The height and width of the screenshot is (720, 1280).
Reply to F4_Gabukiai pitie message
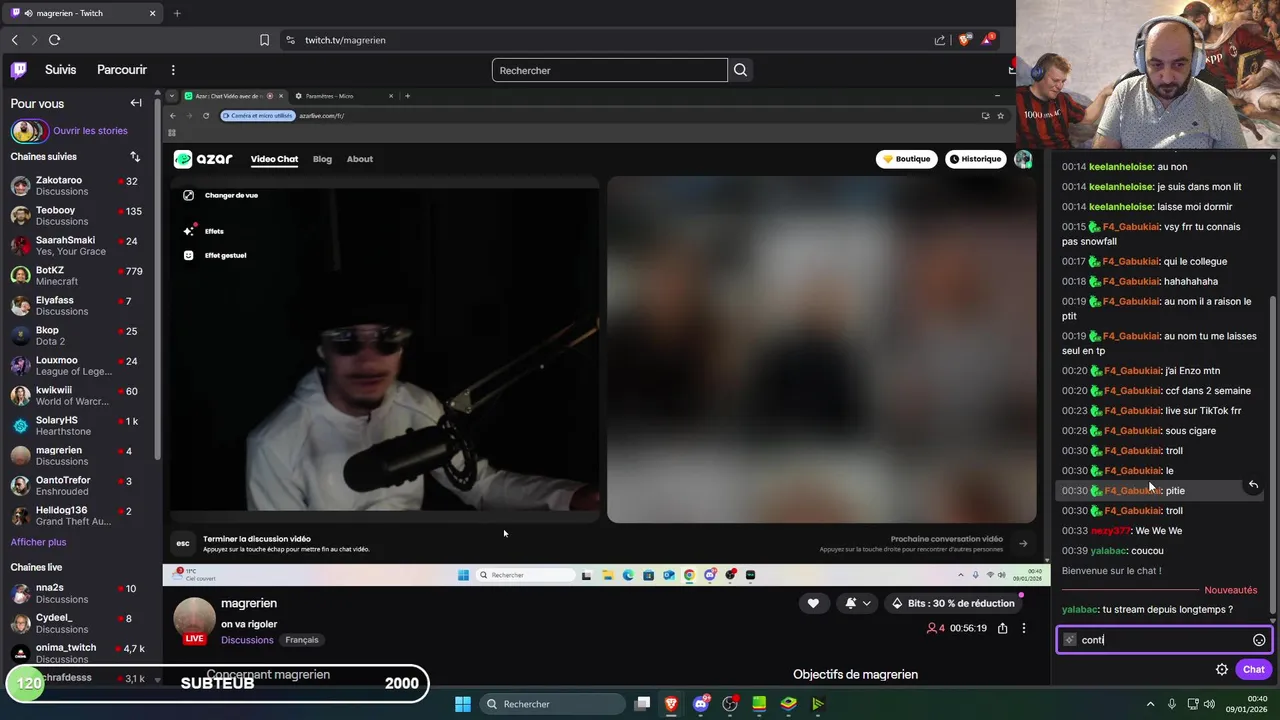click(1253, 485)
